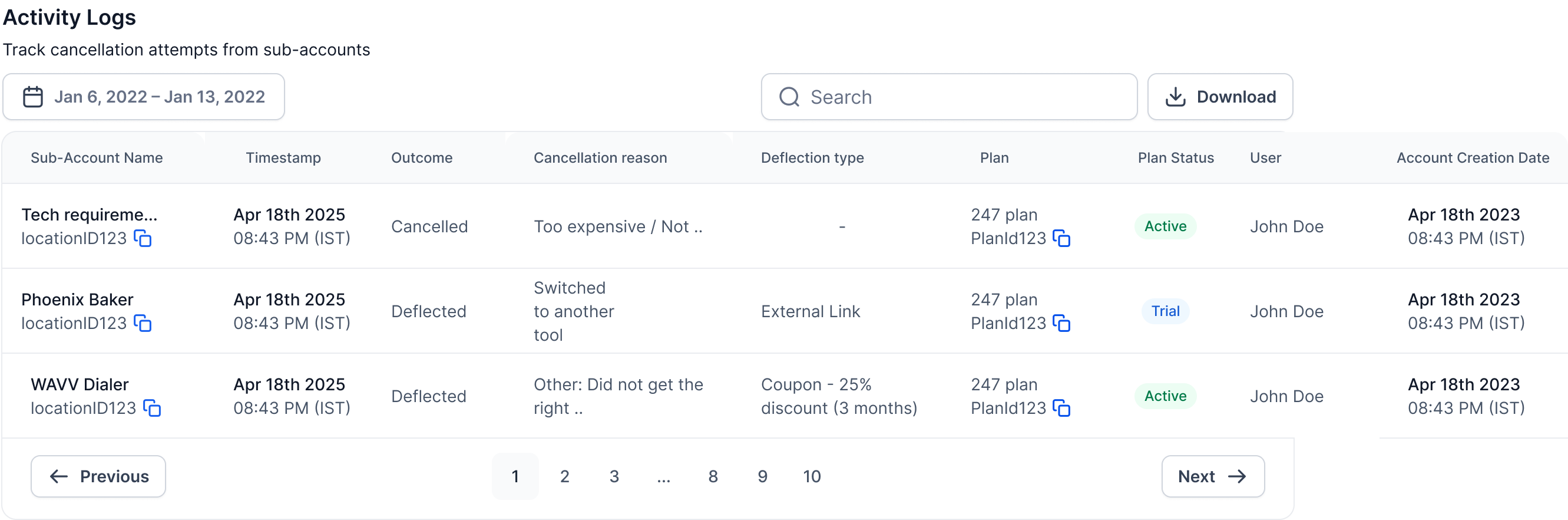1568x520 pixels.
Task: Go to the Next page
Action: click(1213, 476)
